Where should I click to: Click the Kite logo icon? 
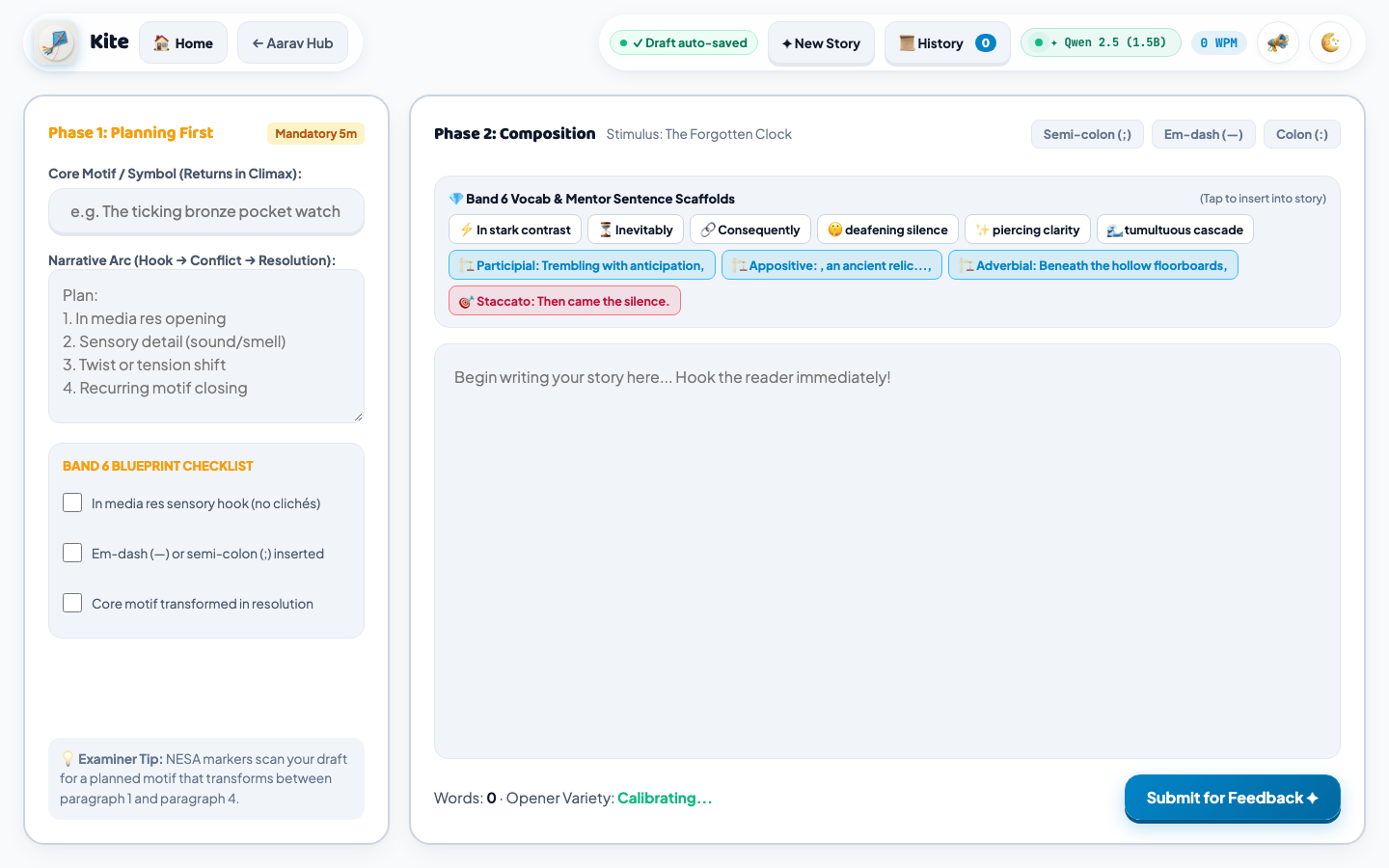pyautogui.click(x=57, y=43)
